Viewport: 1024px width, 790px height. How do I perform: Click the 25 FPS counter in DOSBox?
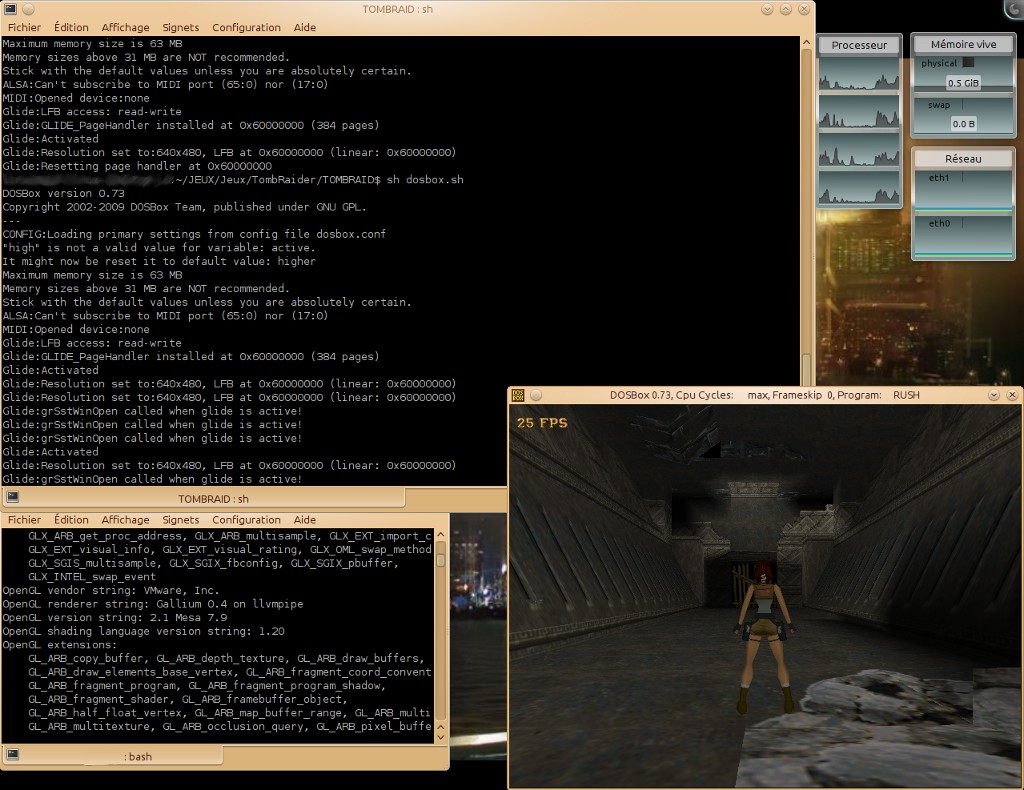tap(542, 422)
